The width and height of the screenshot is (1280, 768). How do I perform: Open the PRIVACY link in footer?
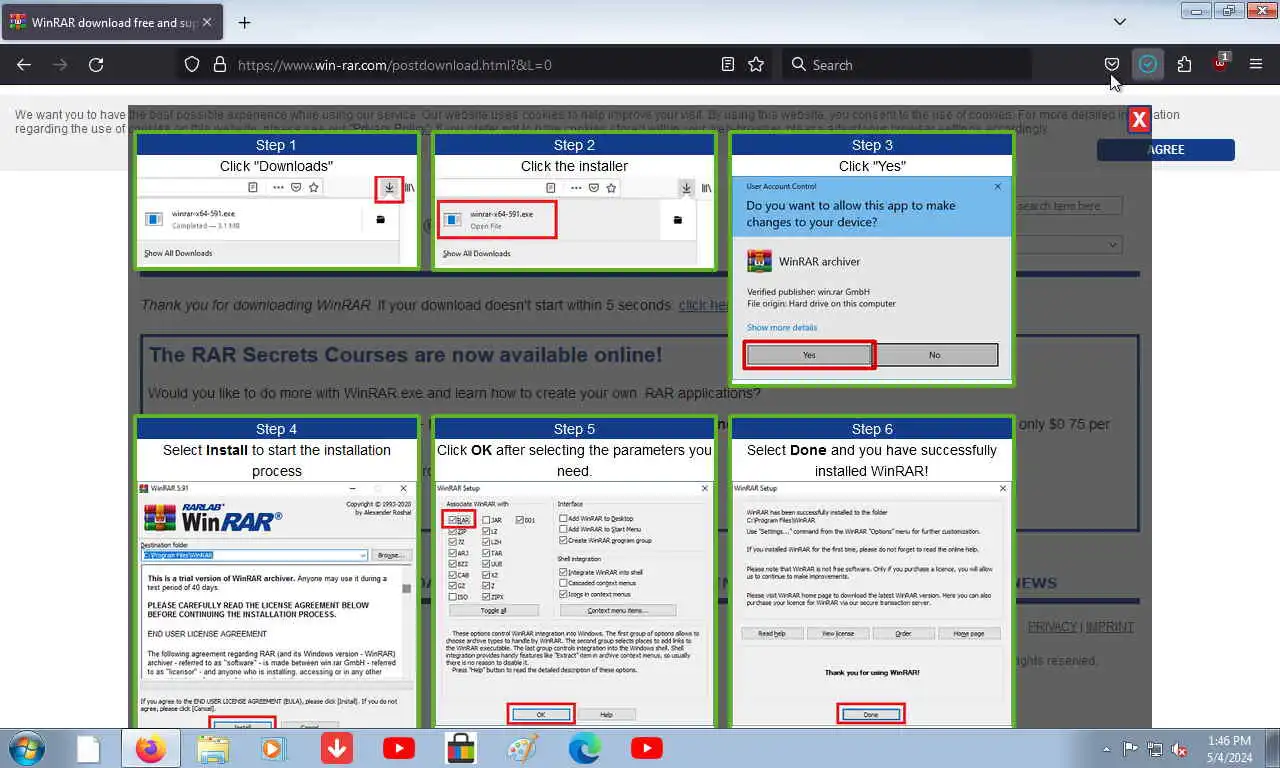coord(1052,627)
